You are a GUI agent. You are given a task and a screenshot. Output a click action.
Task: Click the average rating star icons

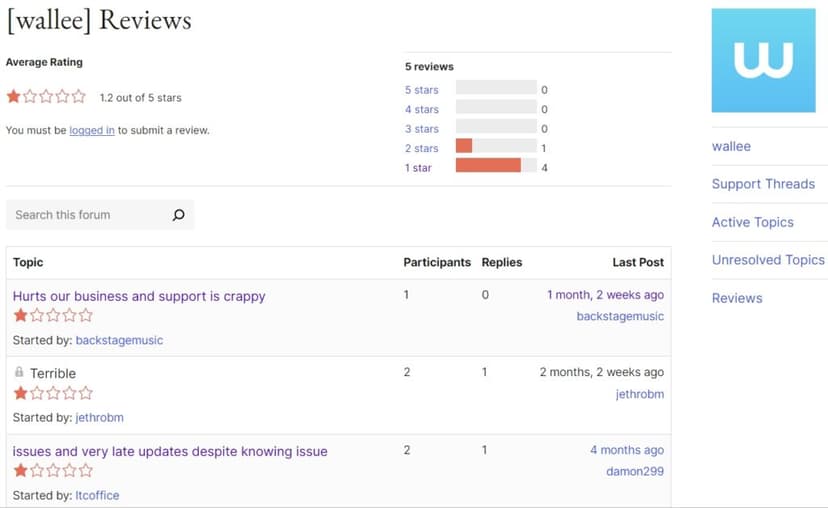pyautogui.click(x=46, y=97)
